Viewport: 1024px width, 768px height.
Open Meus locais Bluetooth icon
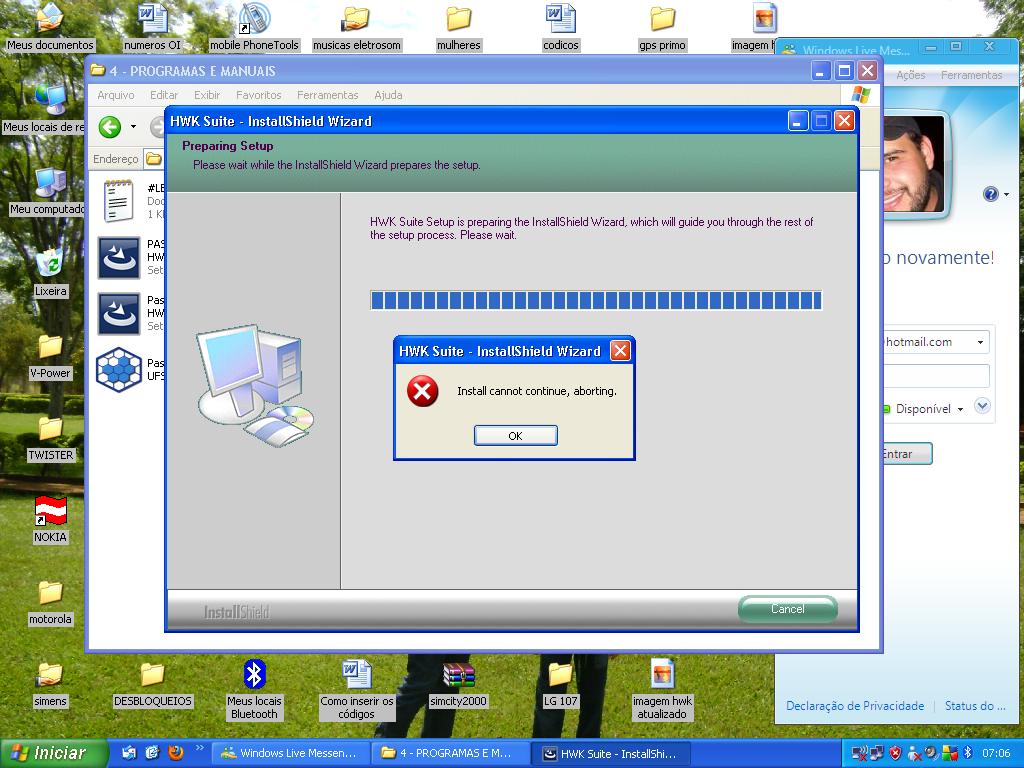254,690
